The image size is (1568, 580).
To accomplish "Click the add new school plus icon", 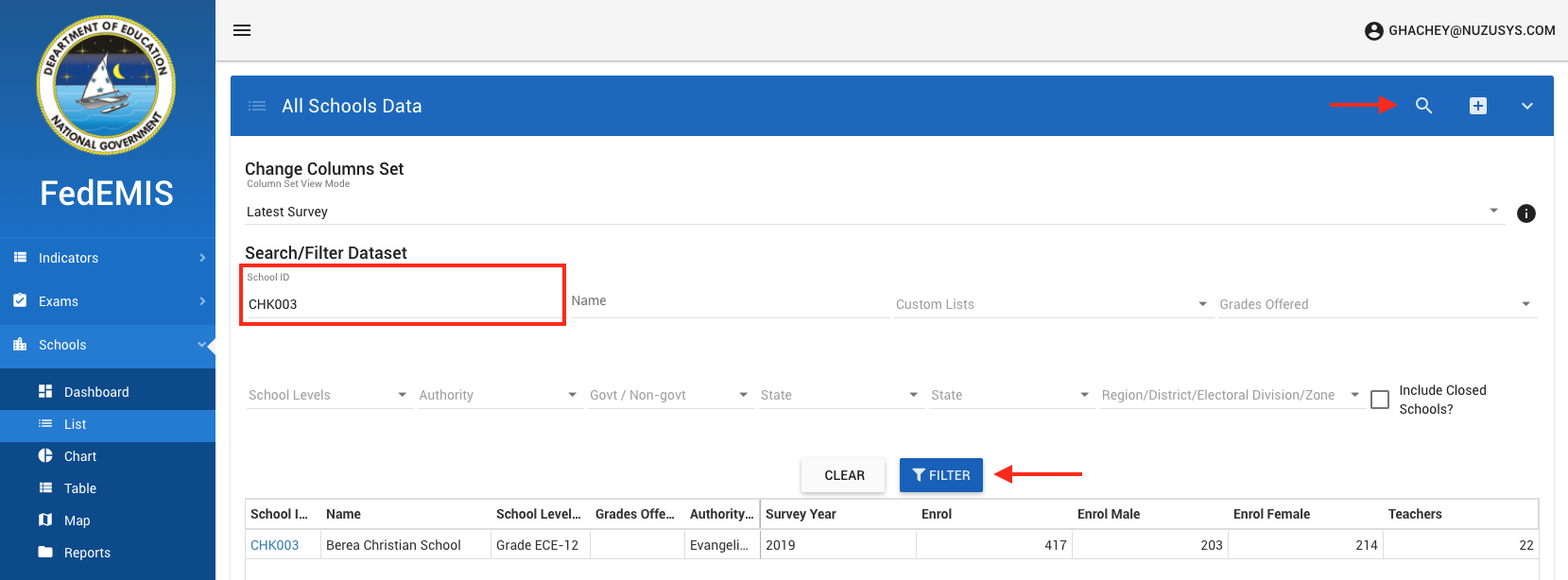I will (x=1478, y=106).
